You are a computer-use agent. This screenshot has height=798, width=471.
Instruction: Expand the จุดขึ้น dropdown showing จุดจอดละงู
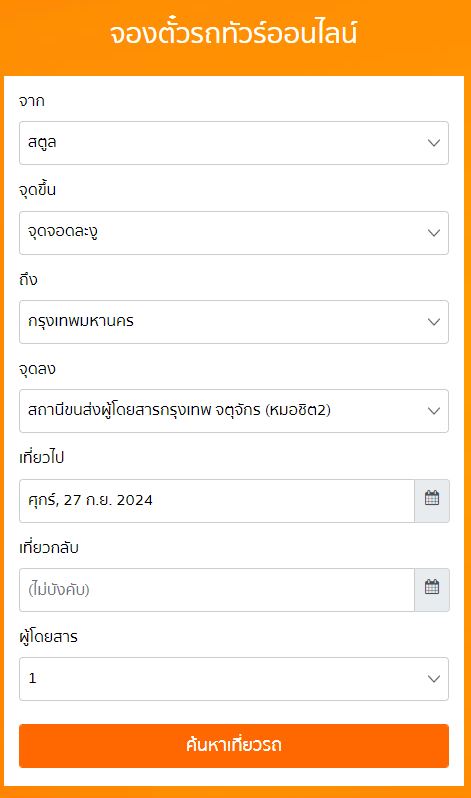click(x=234, y=233)
